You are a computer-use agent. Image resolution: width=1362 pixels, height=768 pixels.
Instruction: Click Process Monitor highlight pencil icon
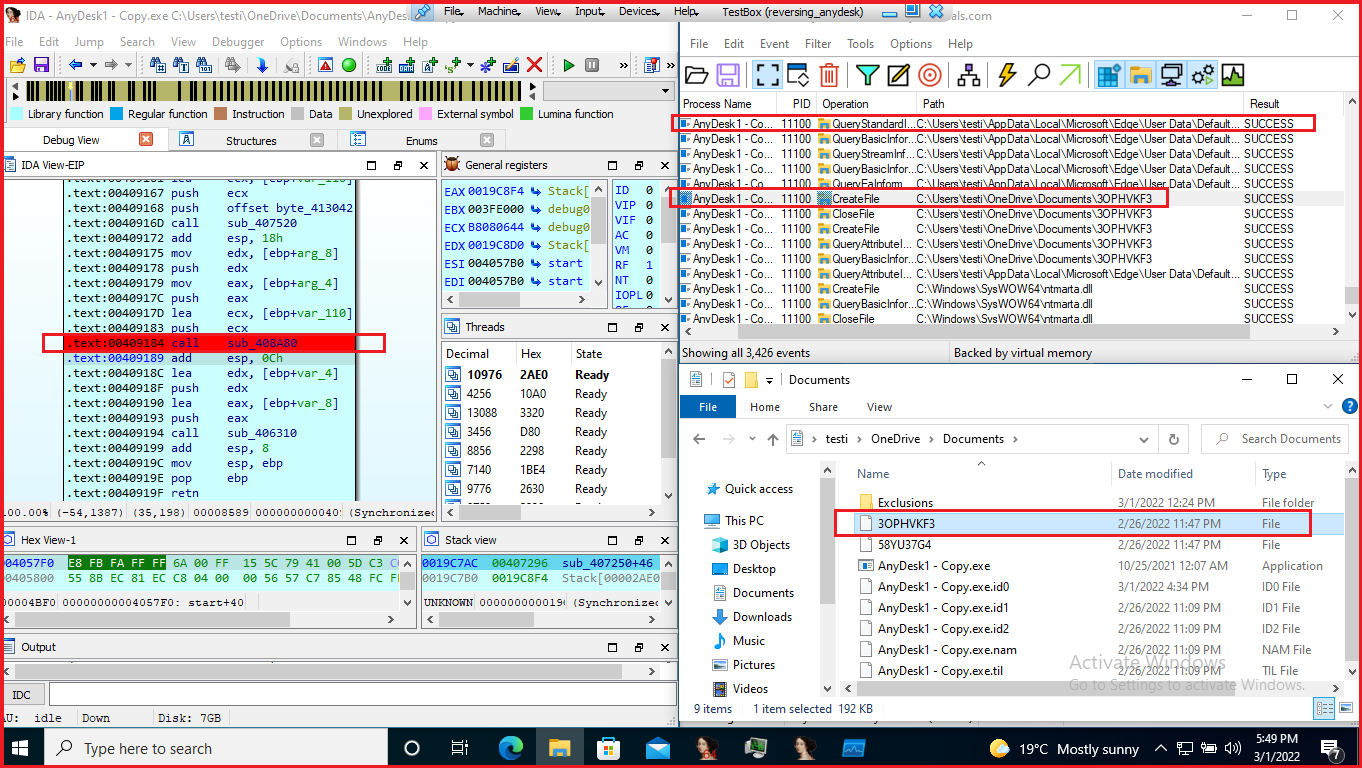click(x=898, y=75)
